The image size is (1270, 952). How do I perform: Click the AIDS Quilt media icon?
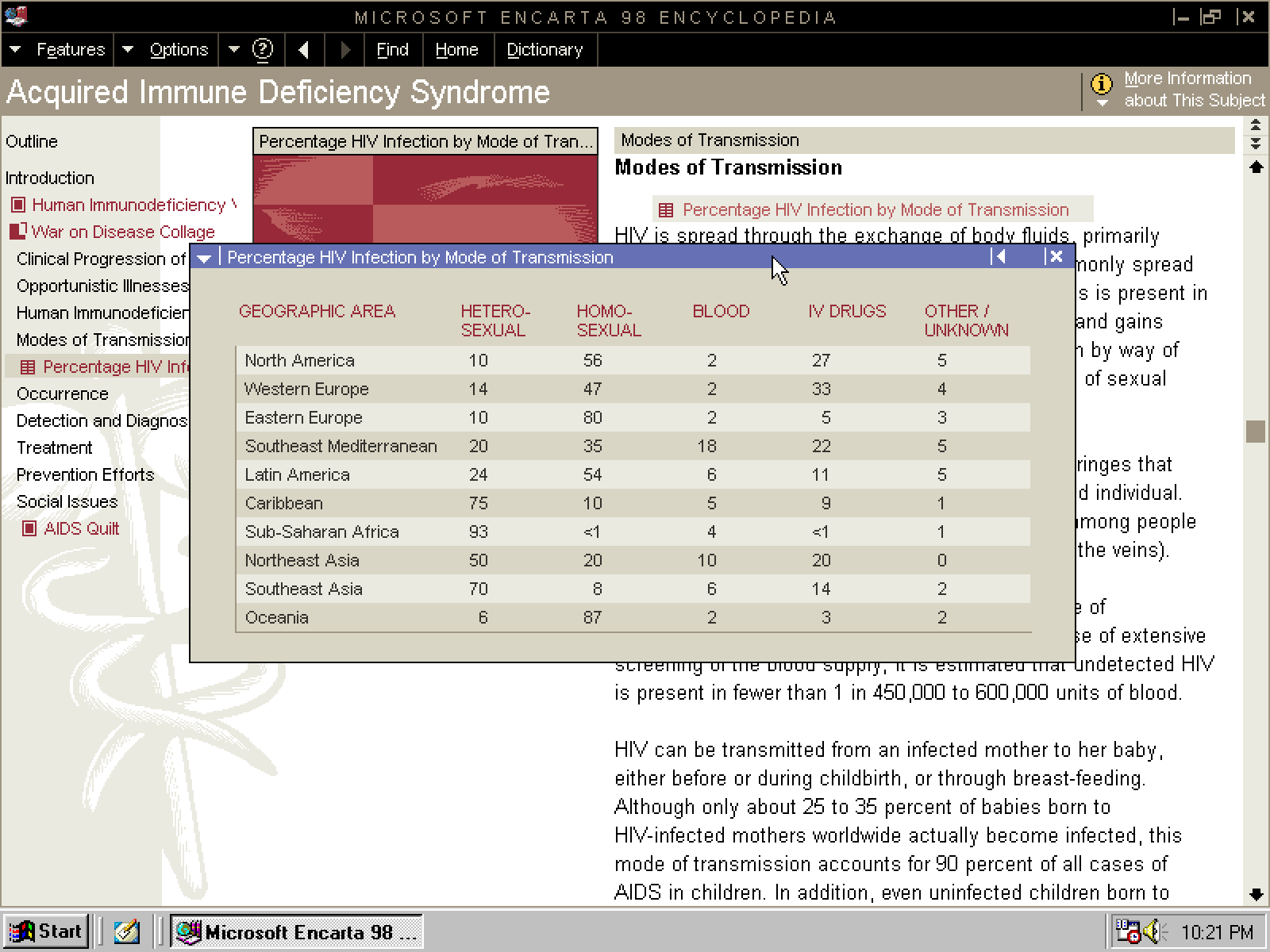click(x=29, y=528)
